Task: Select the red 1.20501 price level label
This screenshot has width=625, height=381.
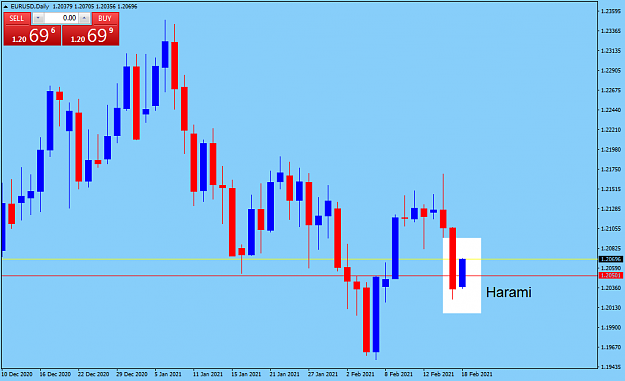Action: click(x=611, y=275)
